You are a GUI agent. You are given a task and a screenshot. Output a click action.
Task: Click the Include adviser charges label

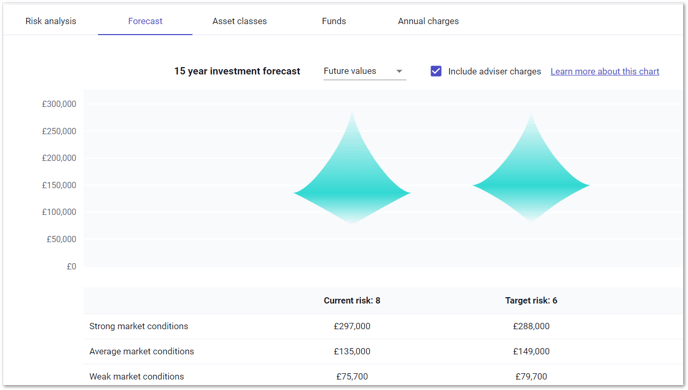point(494,72)
